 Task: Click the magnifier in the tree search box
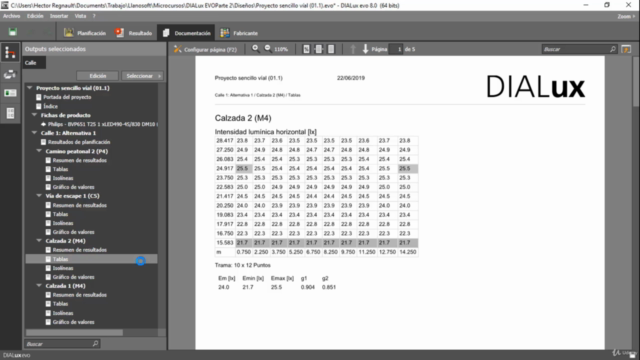(95, 344)
